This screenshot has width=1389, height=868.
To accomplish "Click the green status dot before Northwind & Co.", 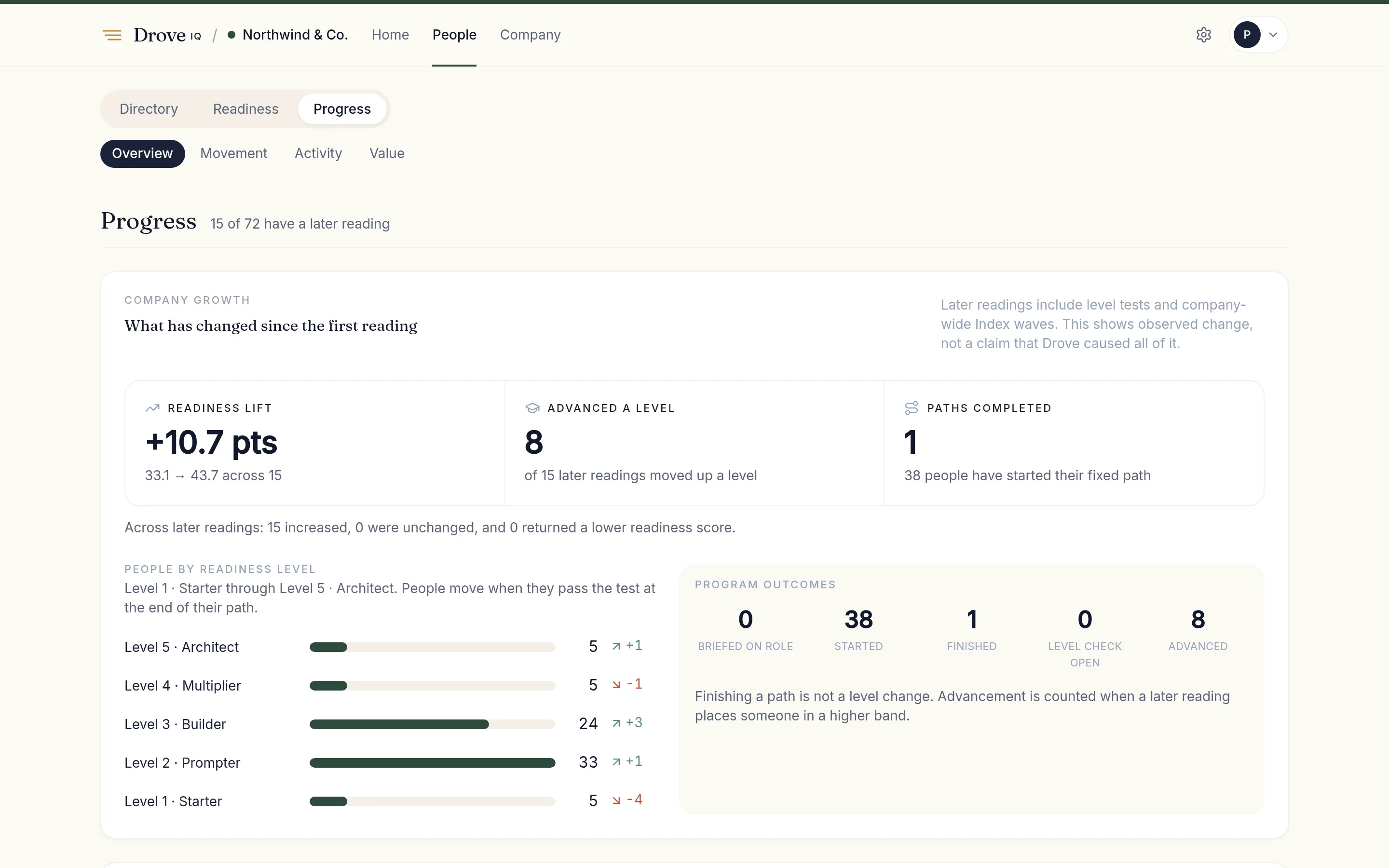I will [x=231, y=35].
